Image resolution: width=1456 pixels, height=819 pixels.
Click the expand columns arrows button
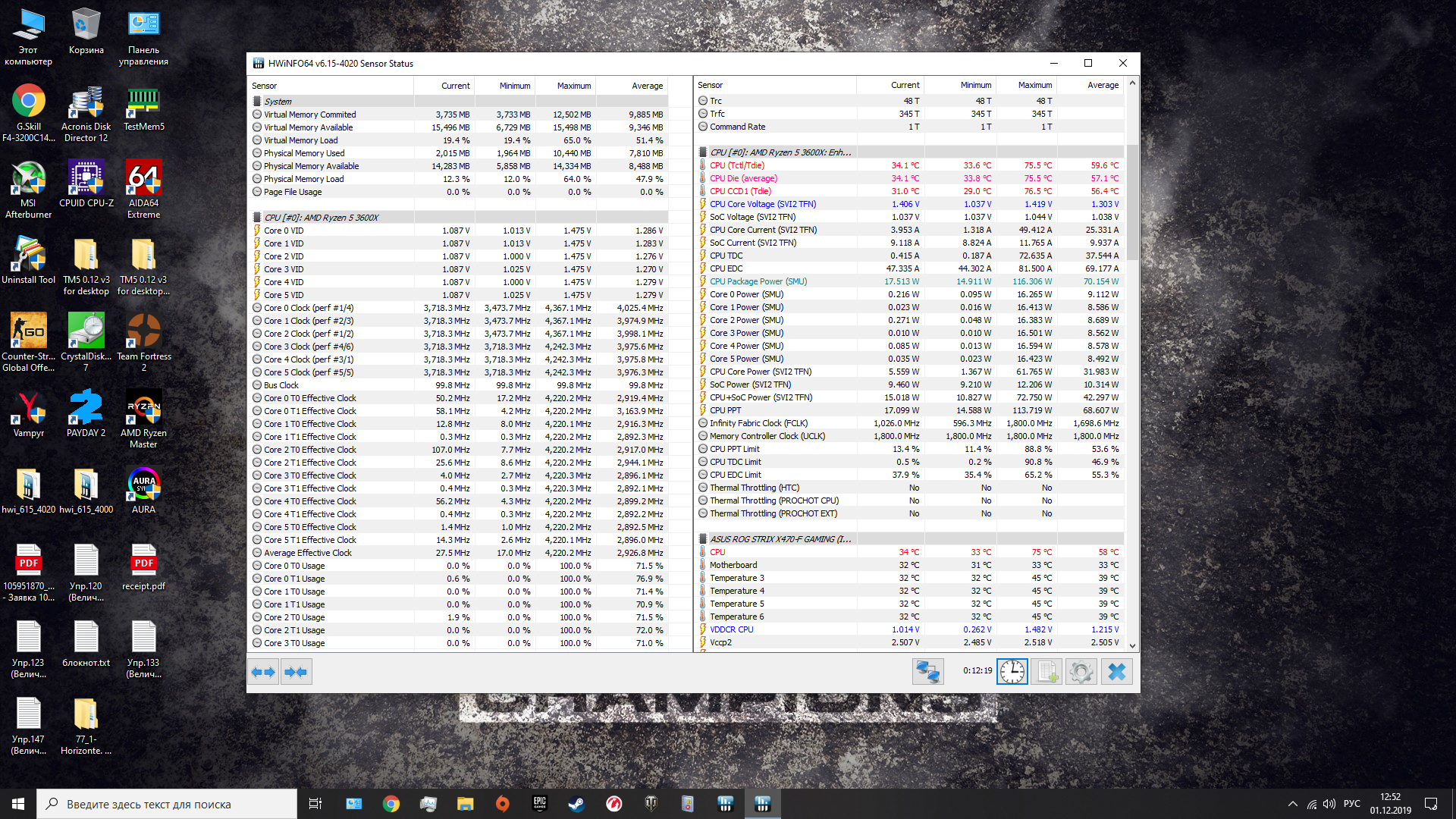[263, 672]
